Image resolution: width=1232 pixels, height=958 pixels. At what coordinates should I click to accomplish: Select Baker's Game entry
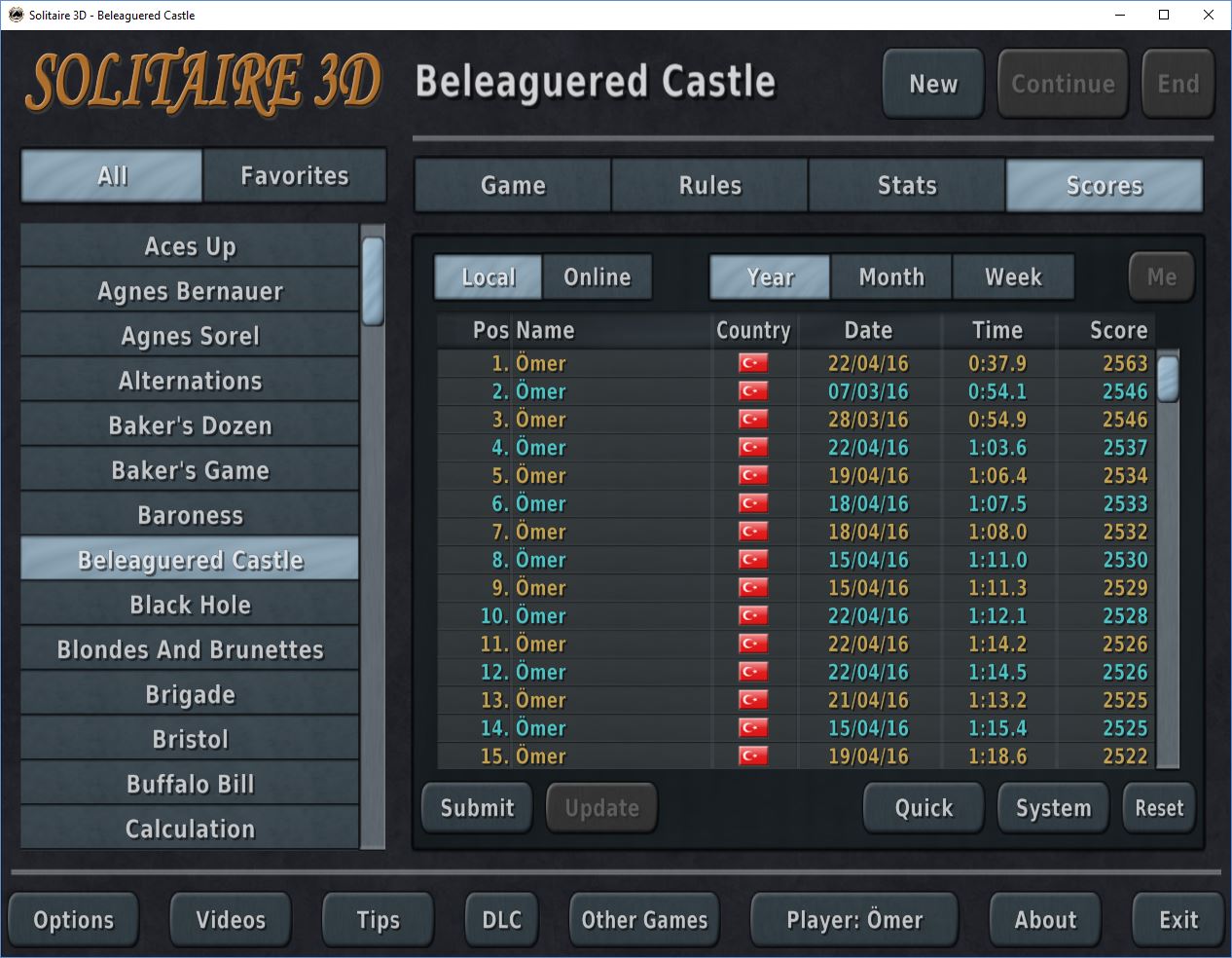click(190, 470)
